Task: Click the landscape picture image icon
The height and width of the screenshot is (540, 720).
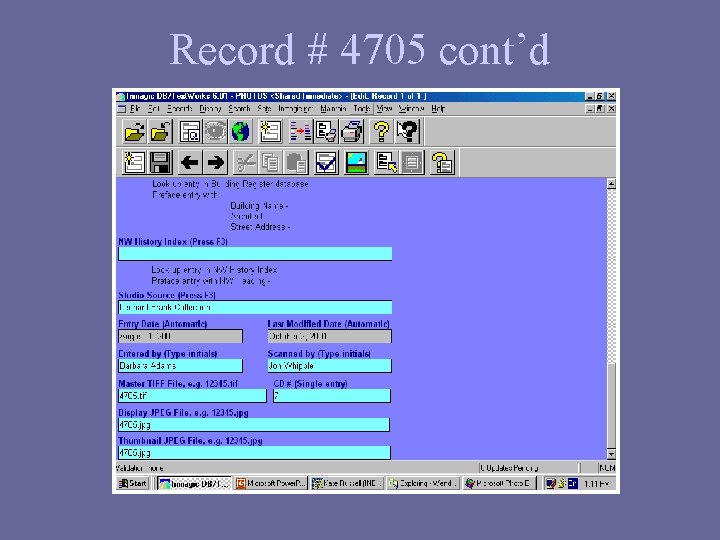Action: pyautogui.click(x=356, y=163)
